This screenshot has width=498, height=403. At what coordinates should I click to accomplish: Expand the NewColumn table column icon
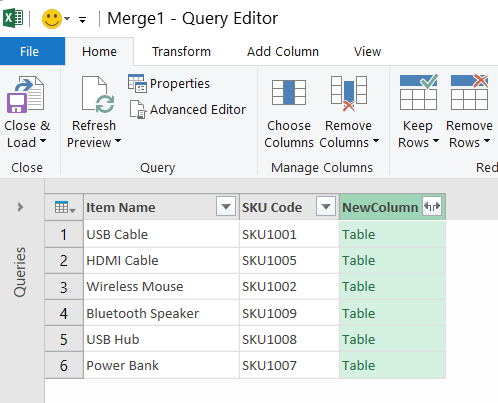[x=432, y=207]
